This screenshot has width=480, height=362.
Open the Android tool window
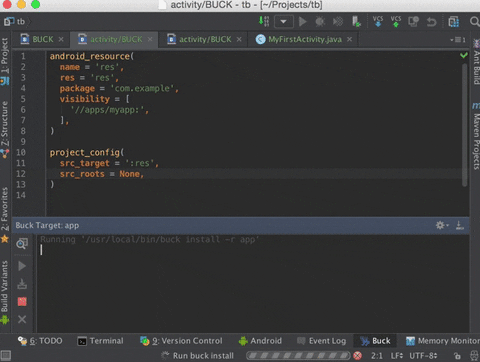point(260,341)
